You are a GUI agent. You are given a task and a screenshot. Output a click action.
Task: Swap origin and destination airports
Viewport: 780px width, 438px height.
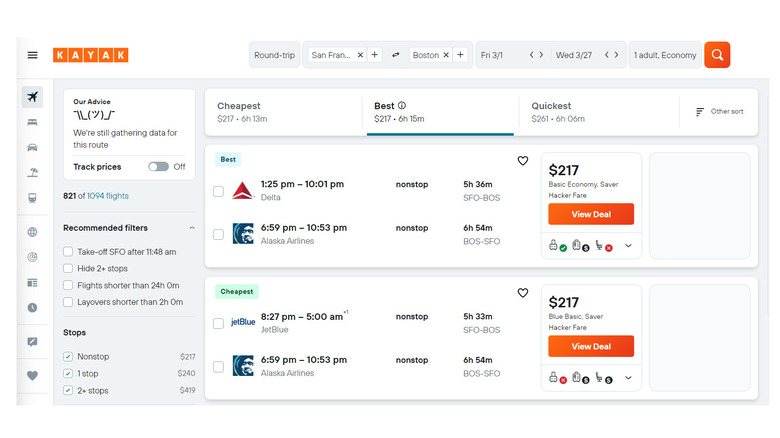click(x=395, y=55)
